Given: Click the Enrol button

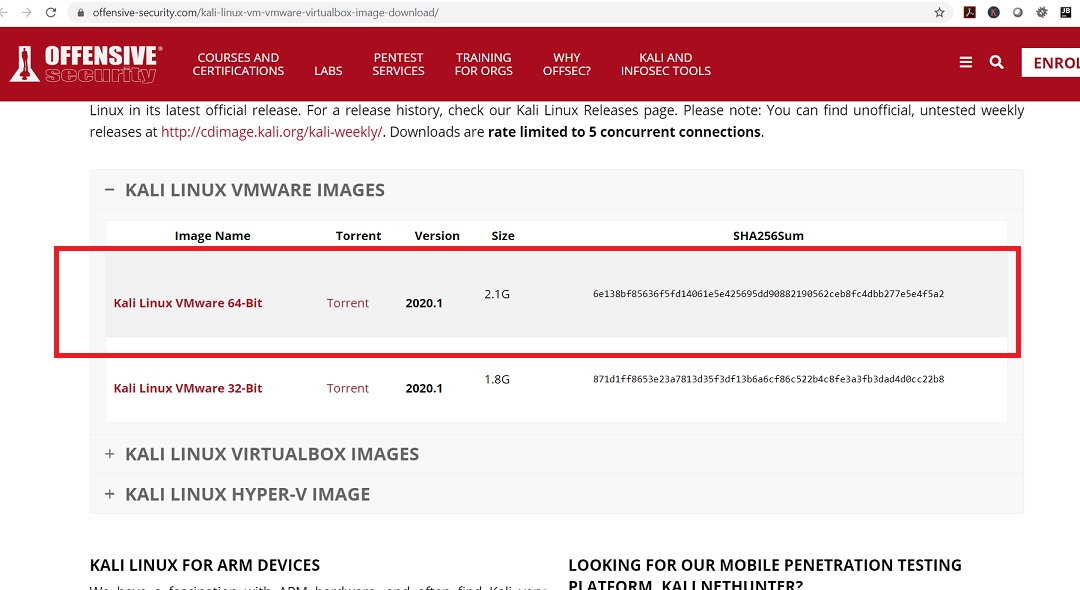Looking at the screenshot, I should click(1051, 63).
